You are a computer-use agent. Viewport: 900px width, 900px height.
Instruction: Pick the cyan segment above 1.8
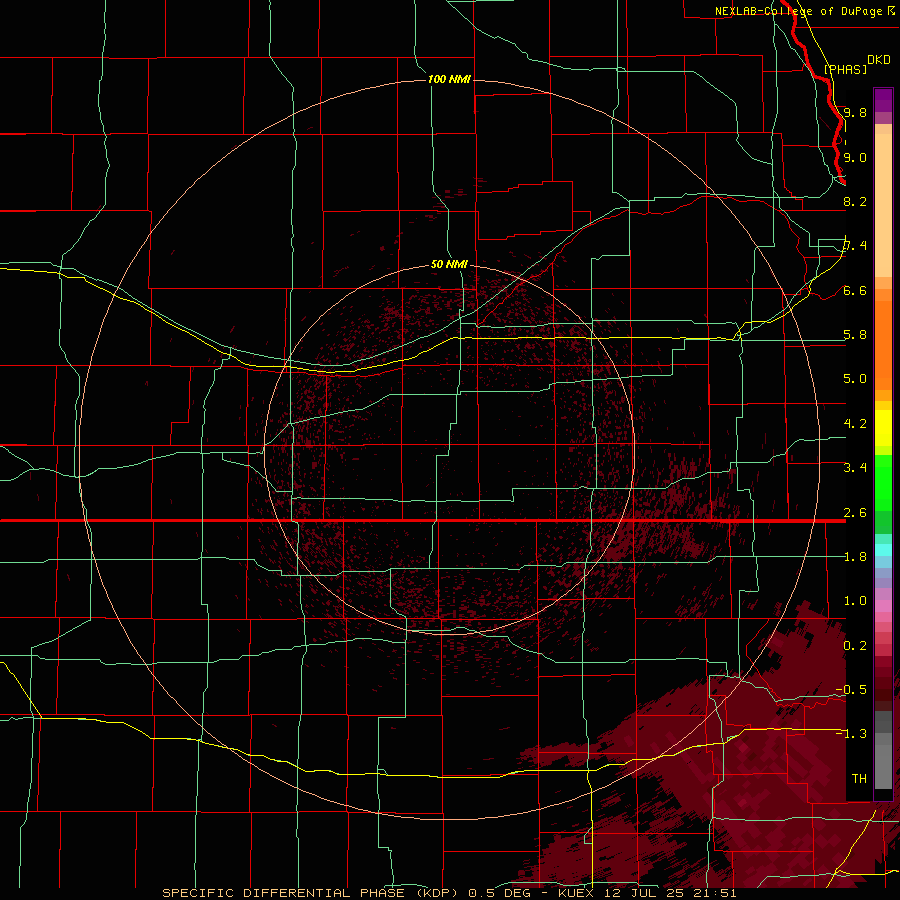tap(883, 550)
